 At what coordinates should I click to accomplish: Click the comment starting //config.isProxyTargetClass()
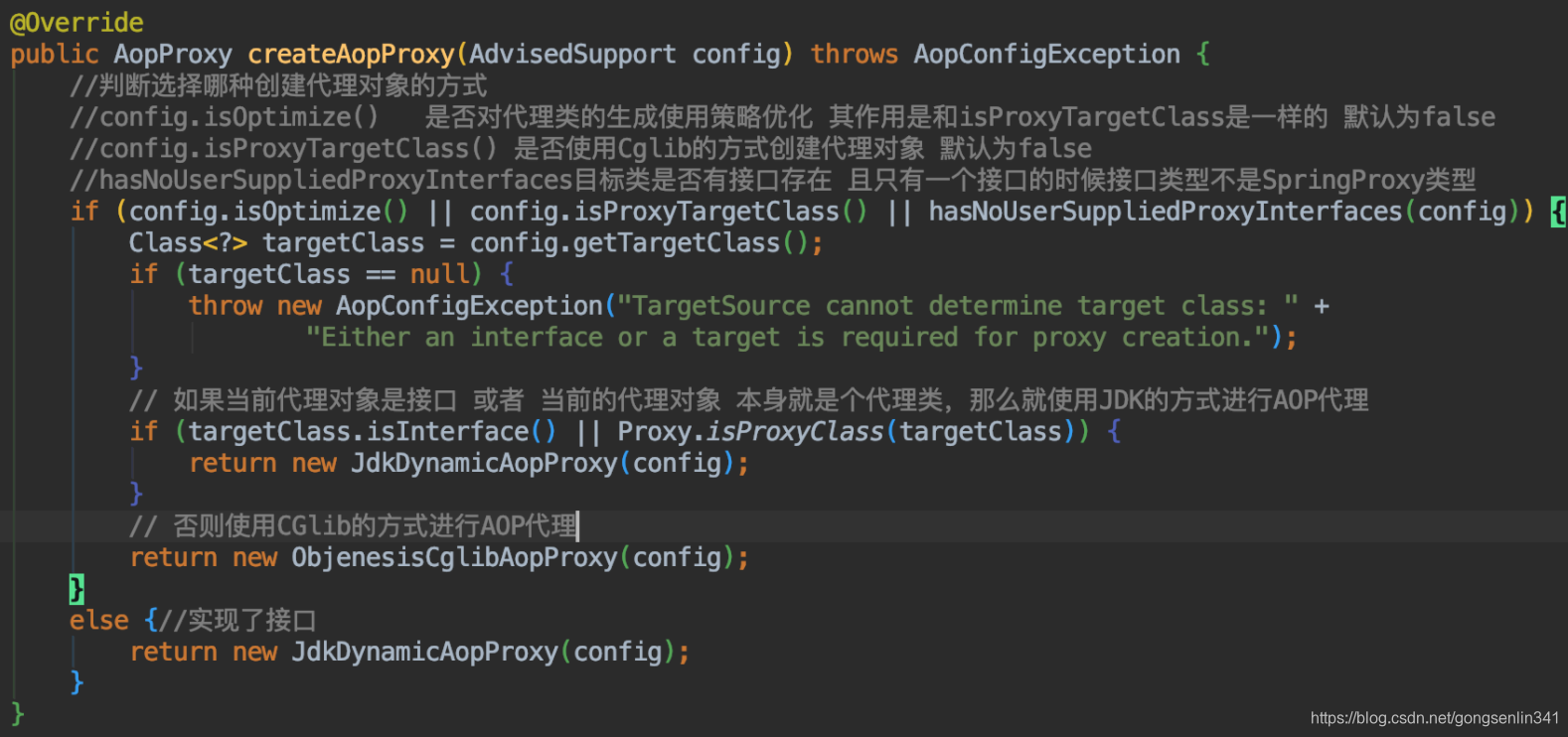click(x=580, y=149)
